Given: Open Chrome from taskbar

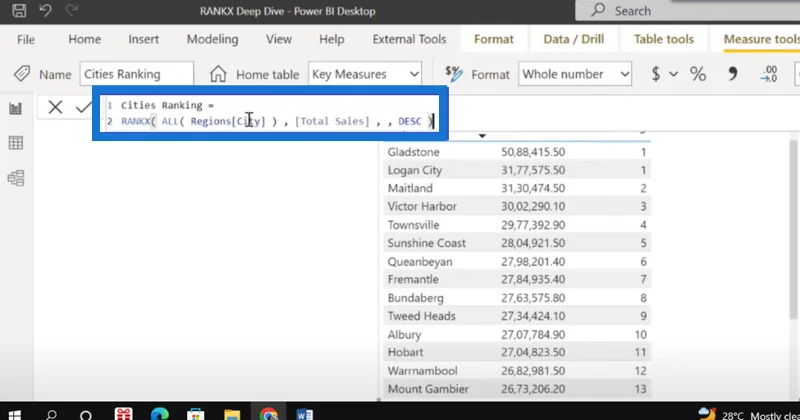Looking at the screenshot, I should [x=268, y=414].
